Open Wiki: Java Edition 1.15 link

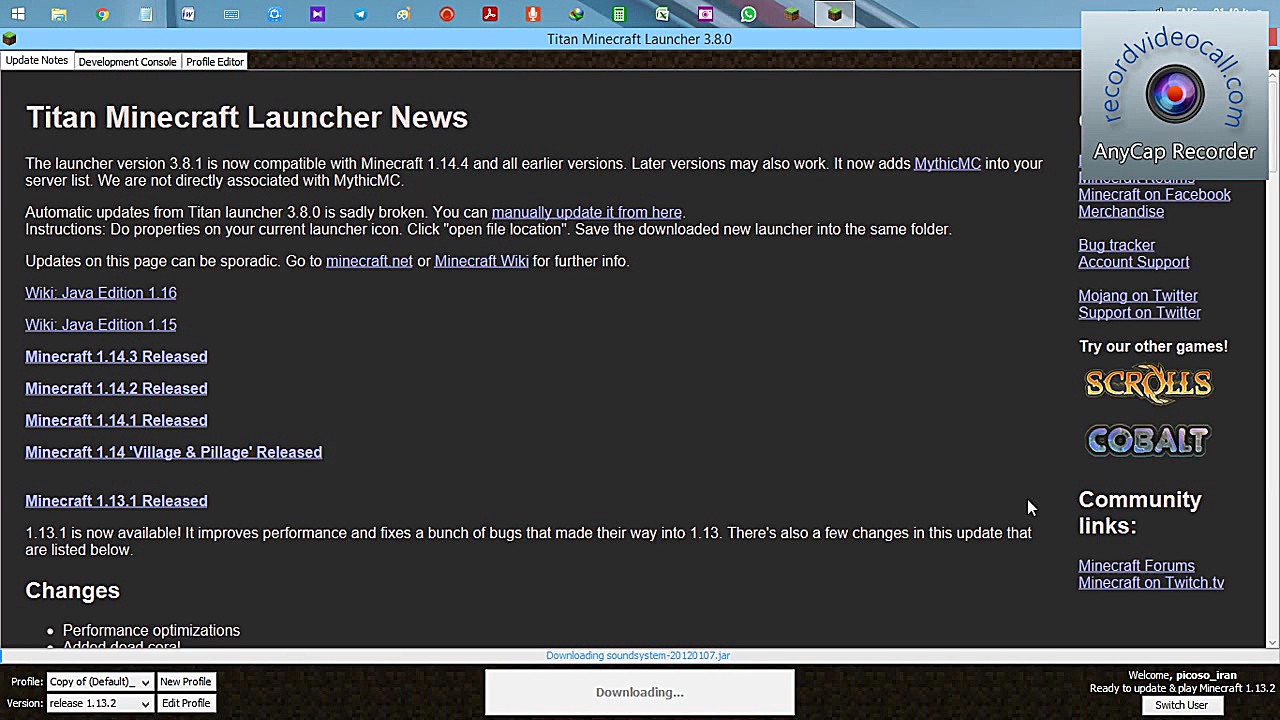tap(101, 325)
